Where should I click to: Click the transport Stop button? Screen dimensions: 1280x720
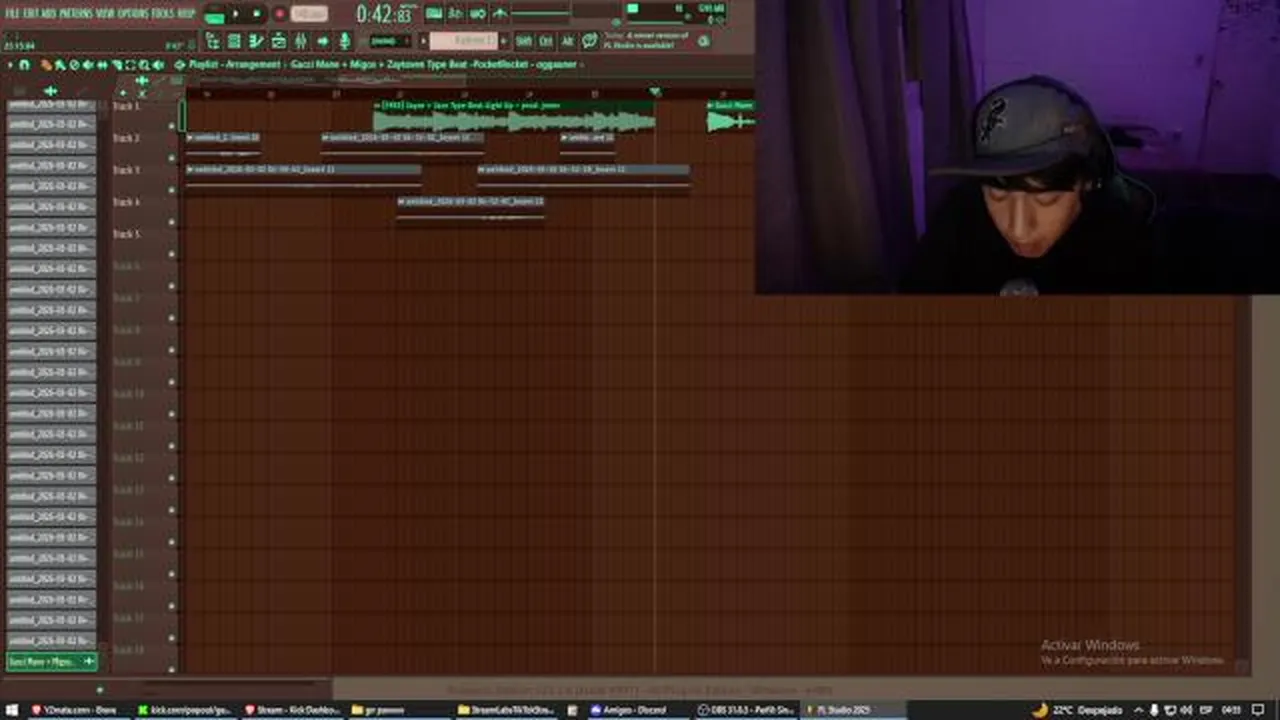click(257, 15)
